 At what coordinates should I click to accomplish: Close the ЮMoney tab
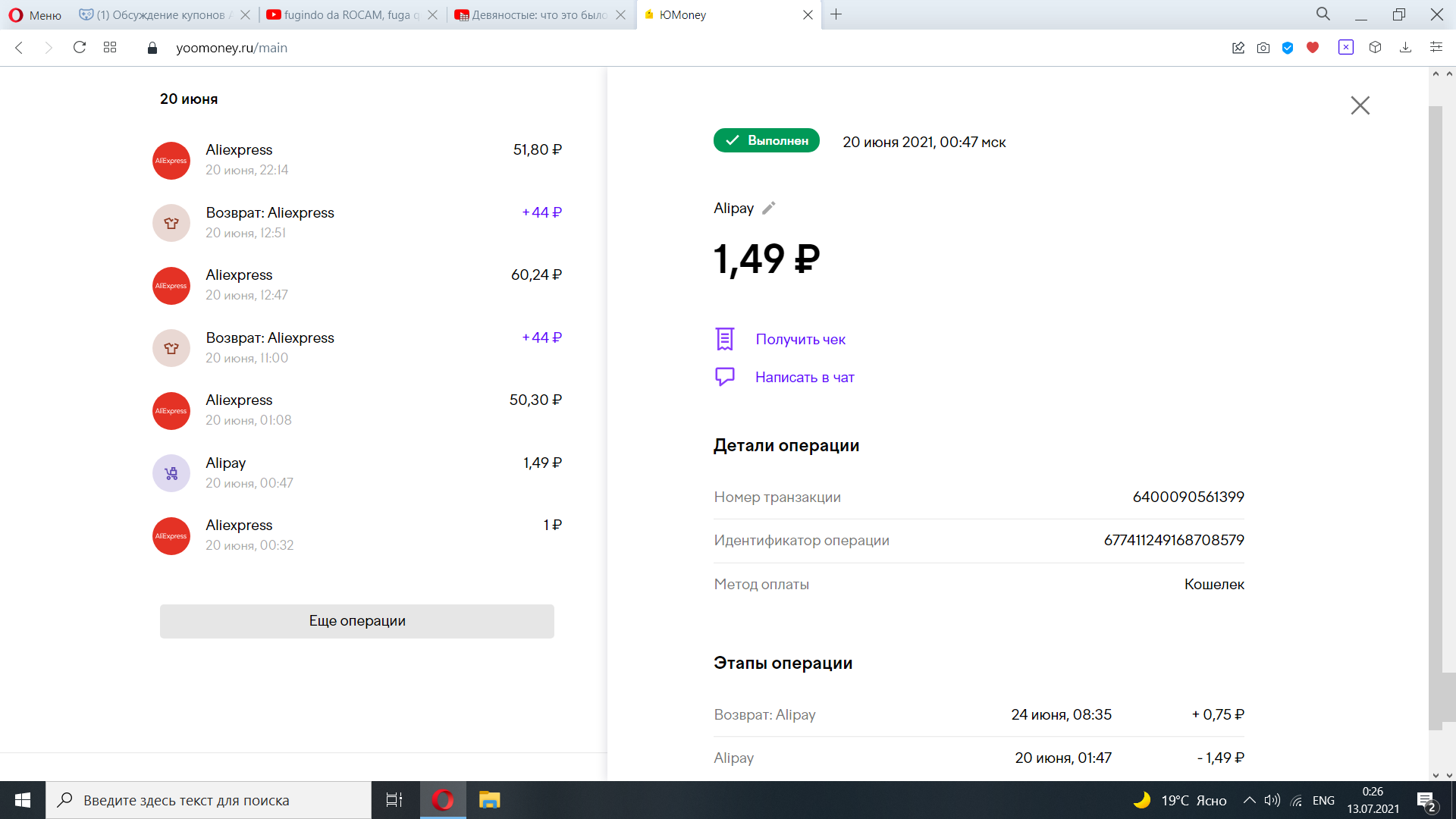pyautogui.click(x=808, y=14)
